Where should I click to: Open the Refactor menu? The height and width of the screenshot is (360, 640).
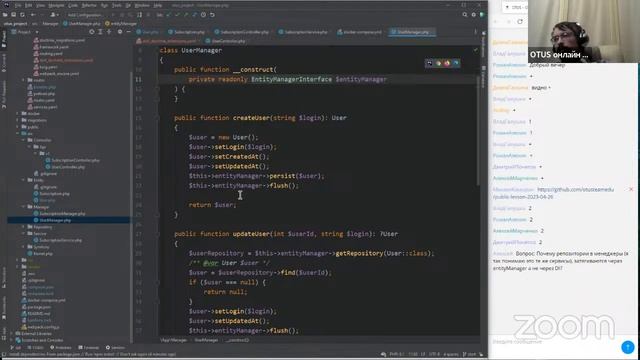[89, 5]
